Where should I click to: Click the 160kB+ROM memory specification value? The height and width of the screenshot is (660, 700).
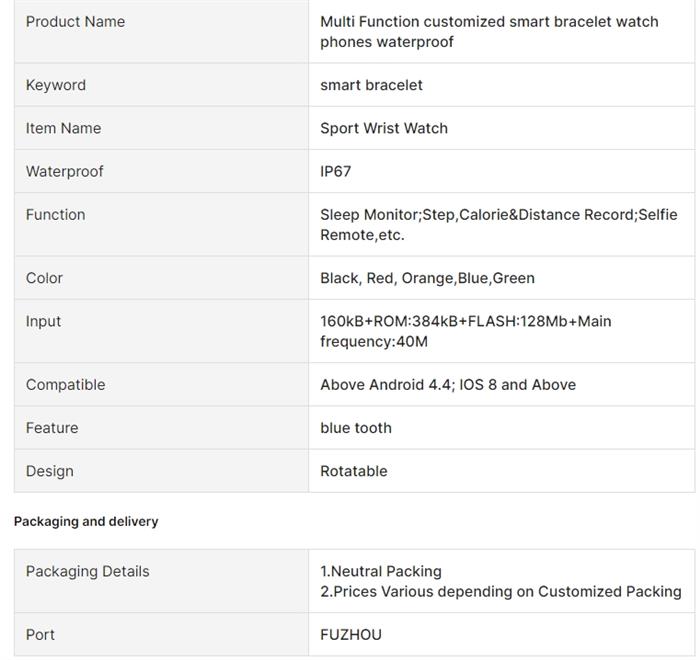click(x=465, y=331)
